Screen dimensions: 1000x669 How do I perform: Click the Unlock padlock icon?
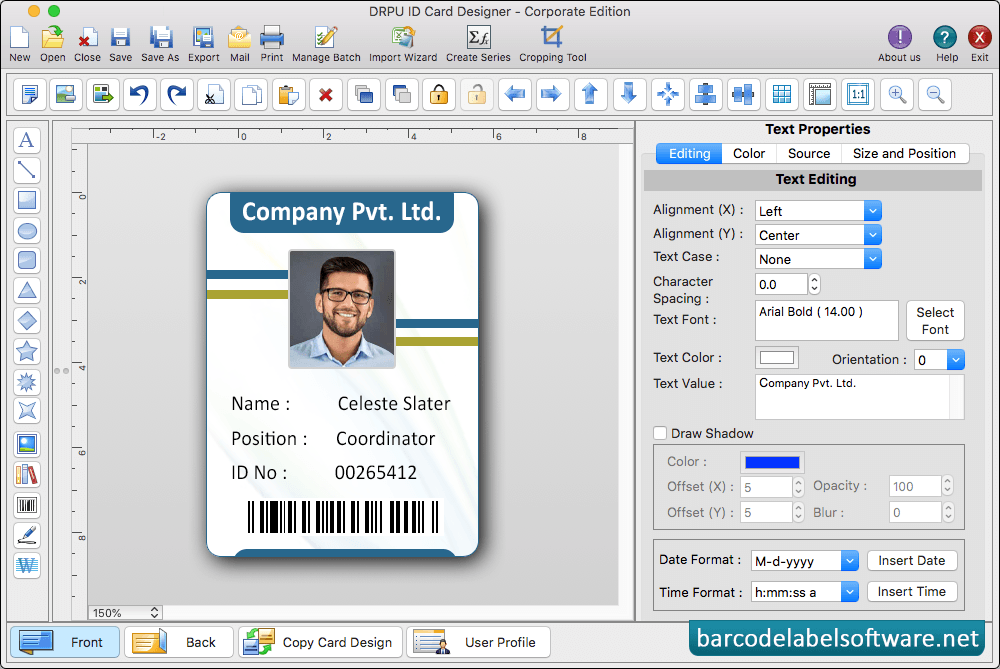coord(477,95)
